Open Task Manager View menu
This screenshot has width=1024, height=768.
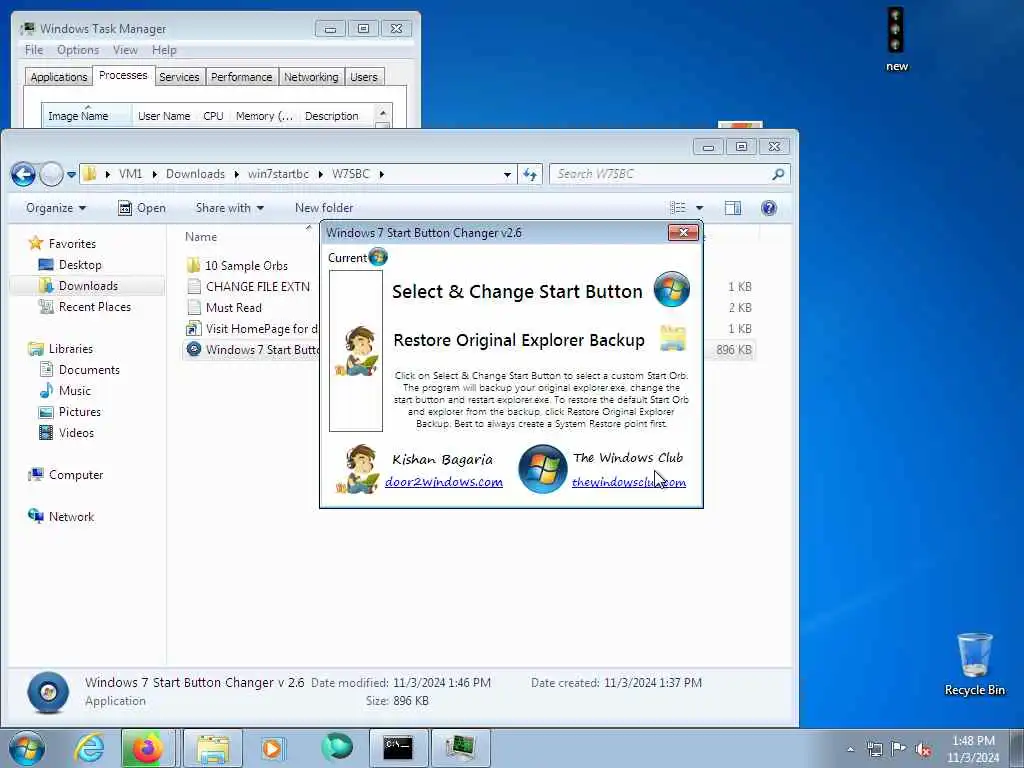125,50
